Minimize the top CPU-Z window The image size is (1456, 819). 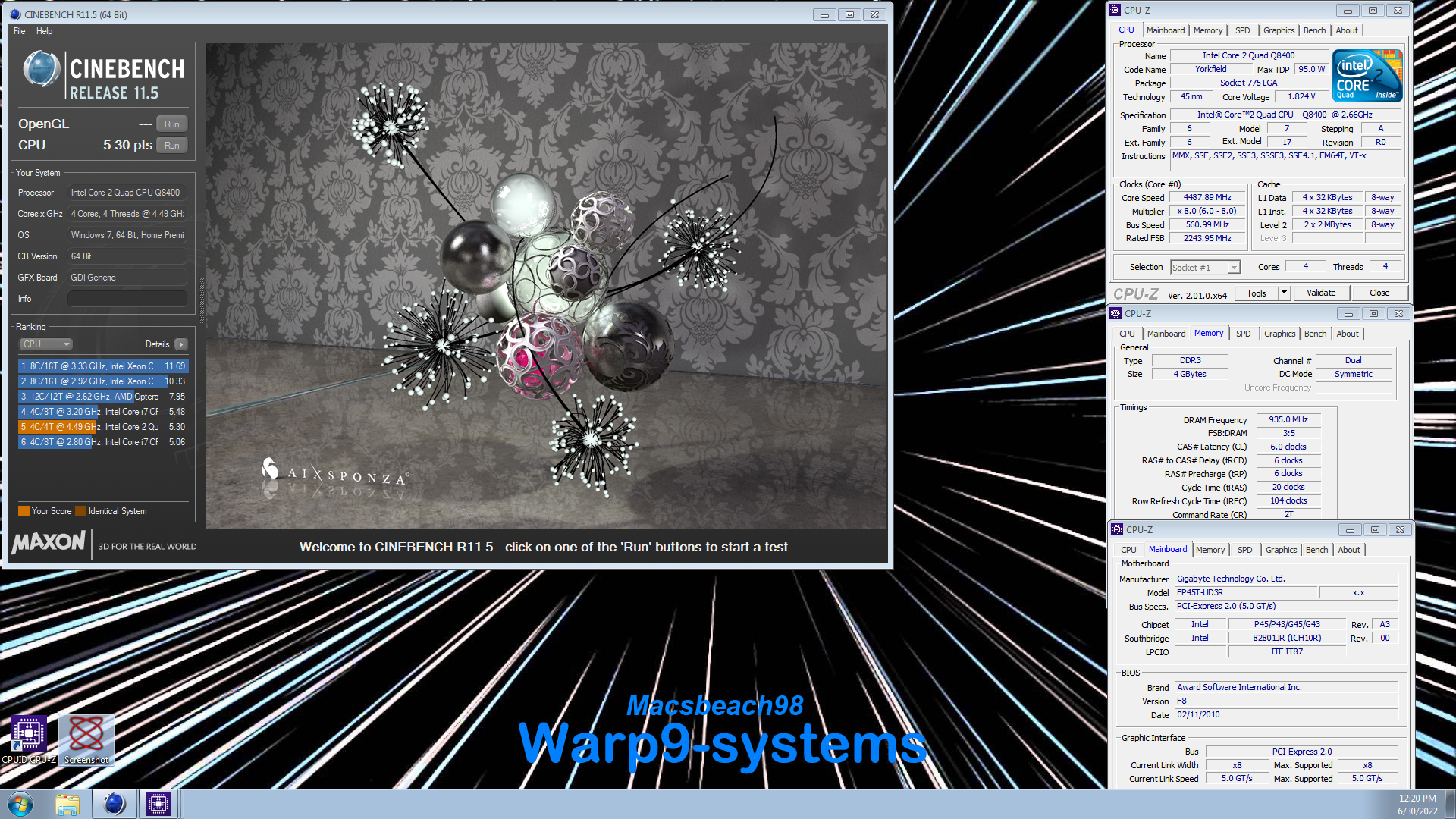tap(1348, 11)
